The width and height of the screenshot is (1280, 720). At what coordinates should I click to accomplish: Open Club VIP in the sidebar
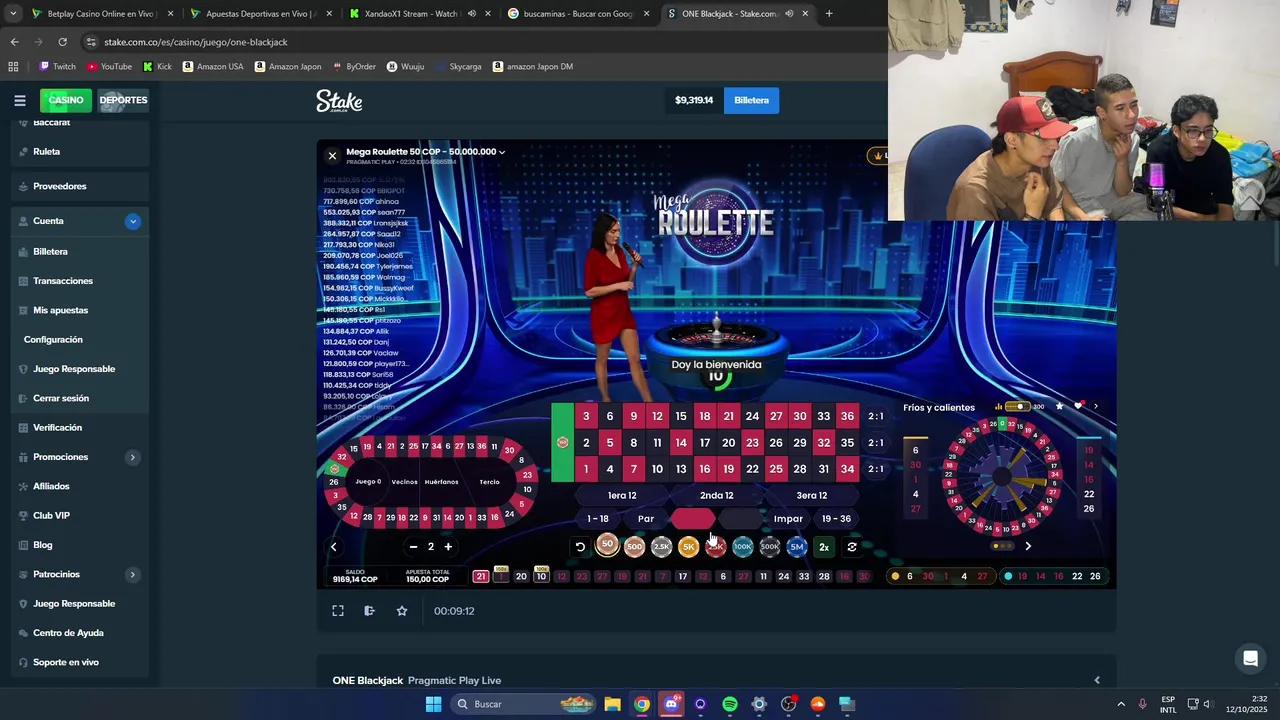click(51, 516)
